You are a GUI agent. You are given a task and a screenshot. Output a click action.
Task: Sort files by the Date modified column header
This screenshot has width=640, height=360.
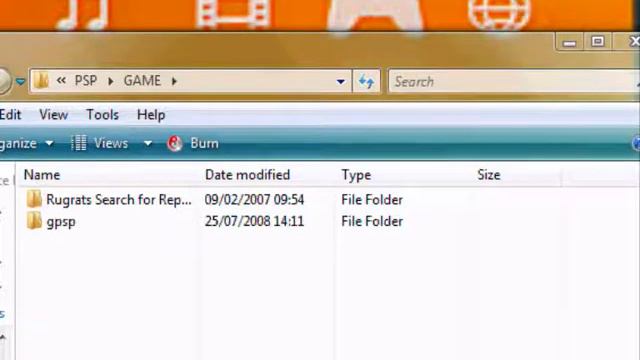tap(247, 175)
